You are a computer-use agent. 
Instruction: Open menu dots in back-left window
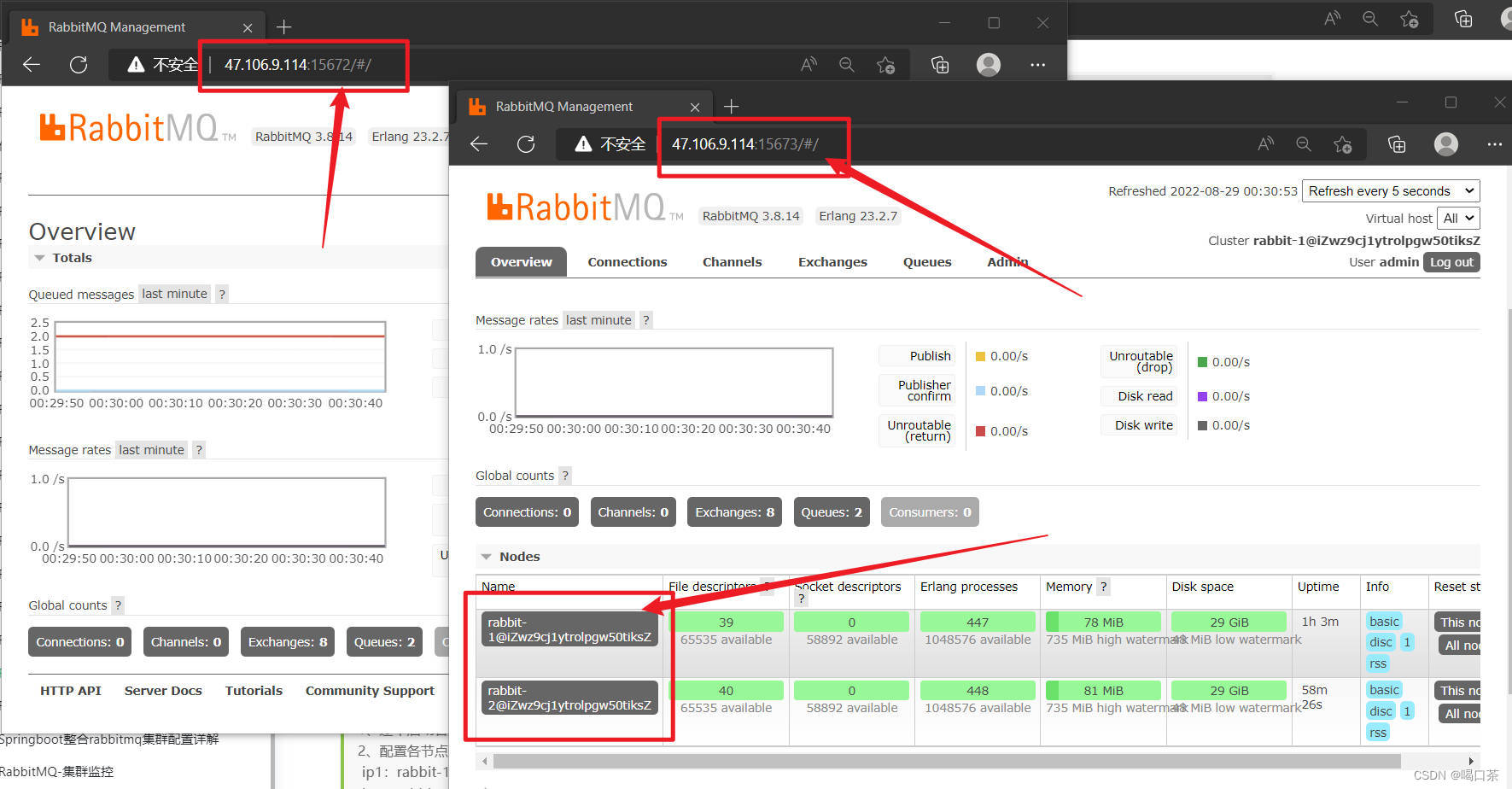tap(1037, 65)
